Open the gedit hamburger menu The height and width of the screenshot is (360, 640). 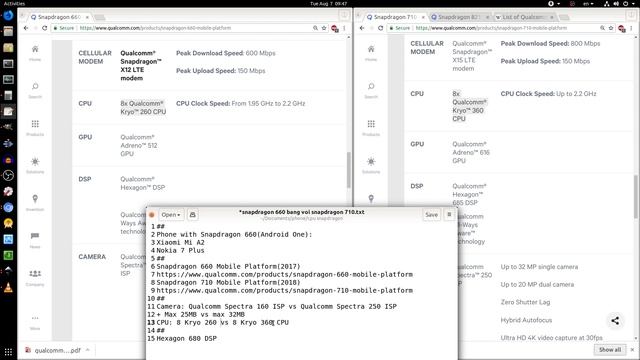(x=449, y=215)
